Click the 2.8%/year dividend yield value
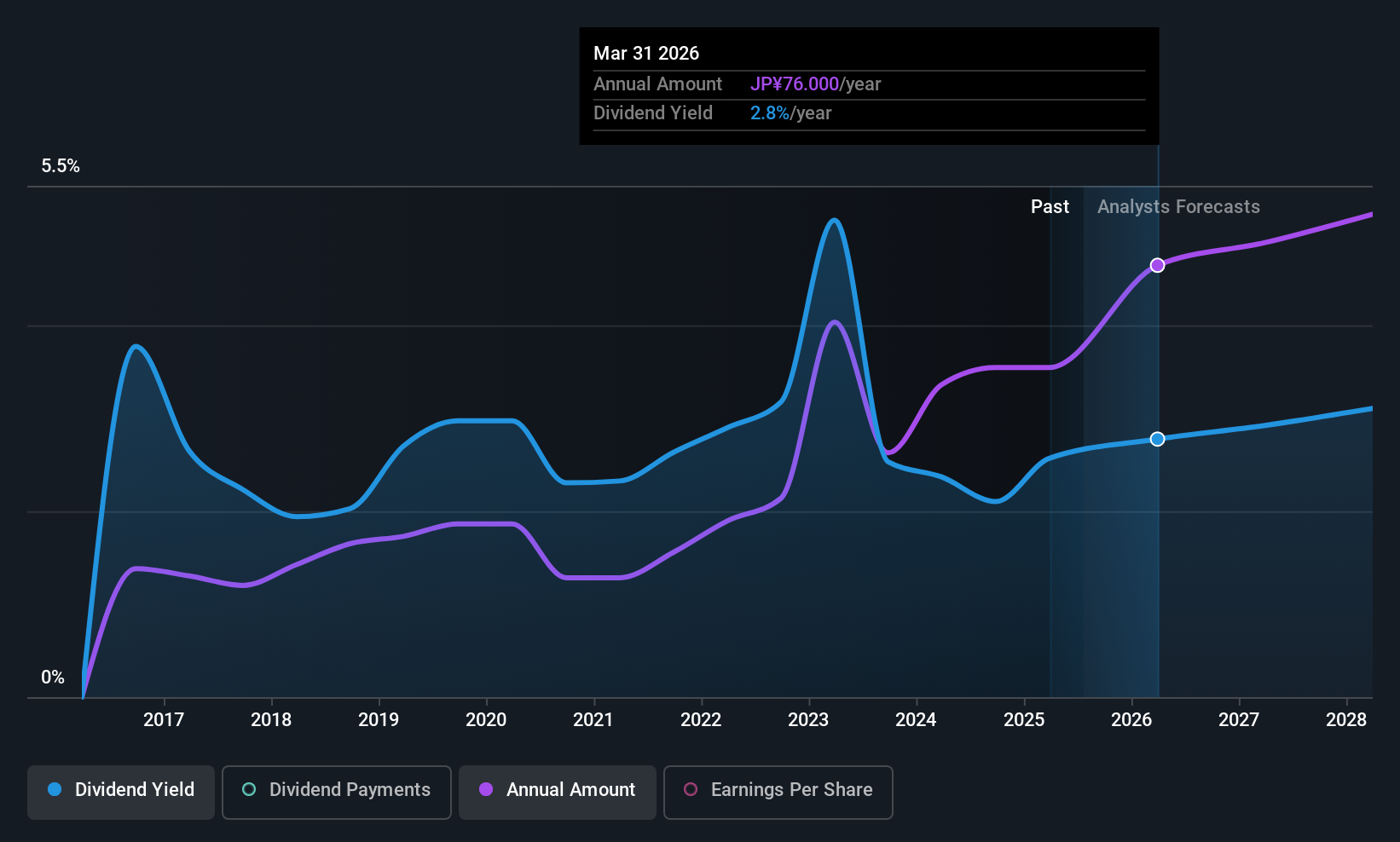This screenshot has width=1400, height=842. pos(790,113)
